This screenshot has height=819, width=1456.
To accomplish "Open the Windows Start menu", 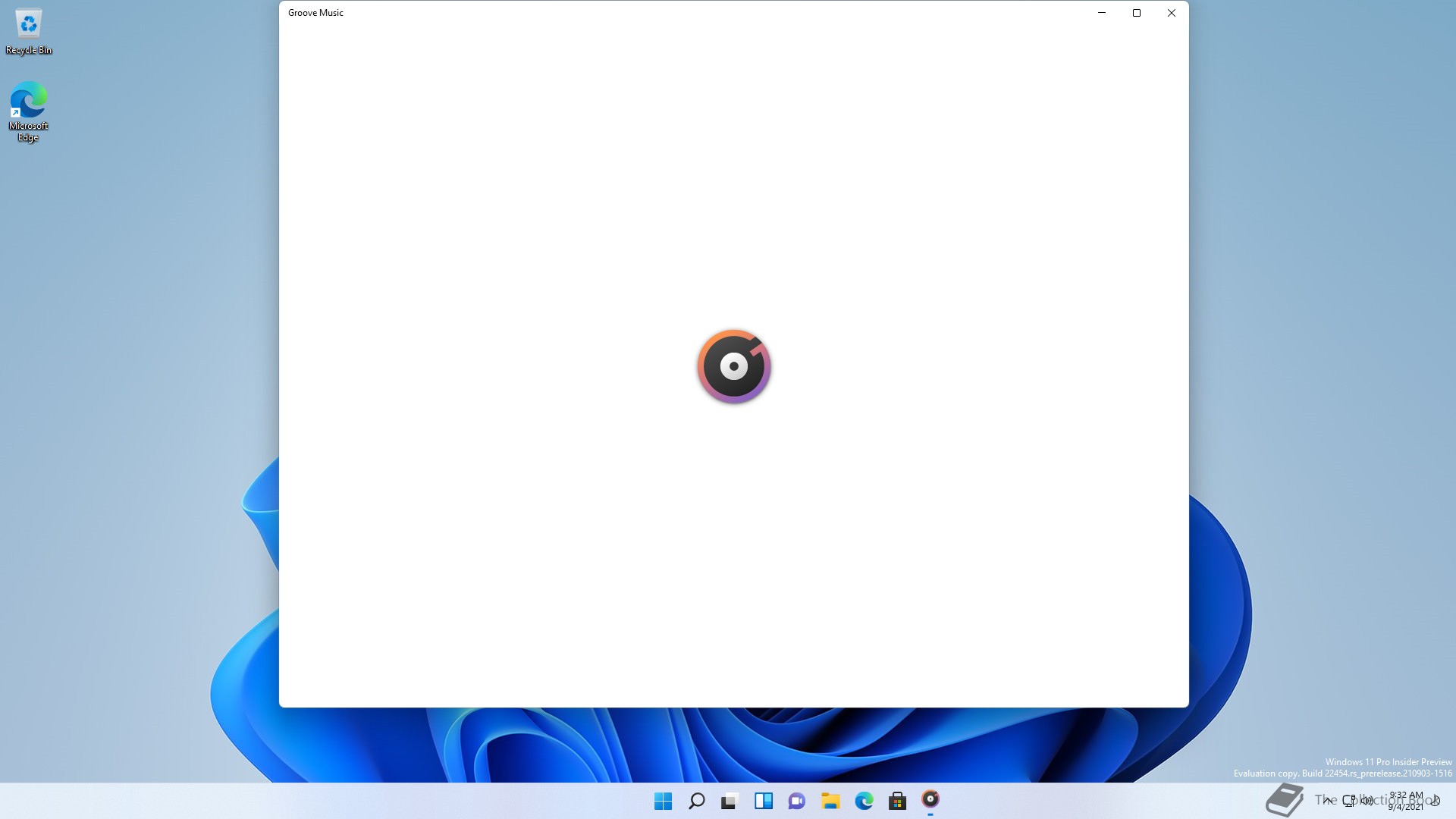I will 663,801.
